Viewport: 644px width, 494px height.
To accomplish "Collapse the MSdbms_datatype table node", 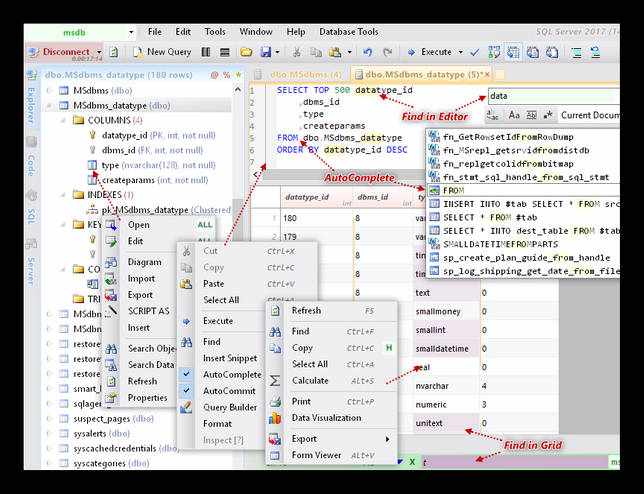I will point(48,106).
